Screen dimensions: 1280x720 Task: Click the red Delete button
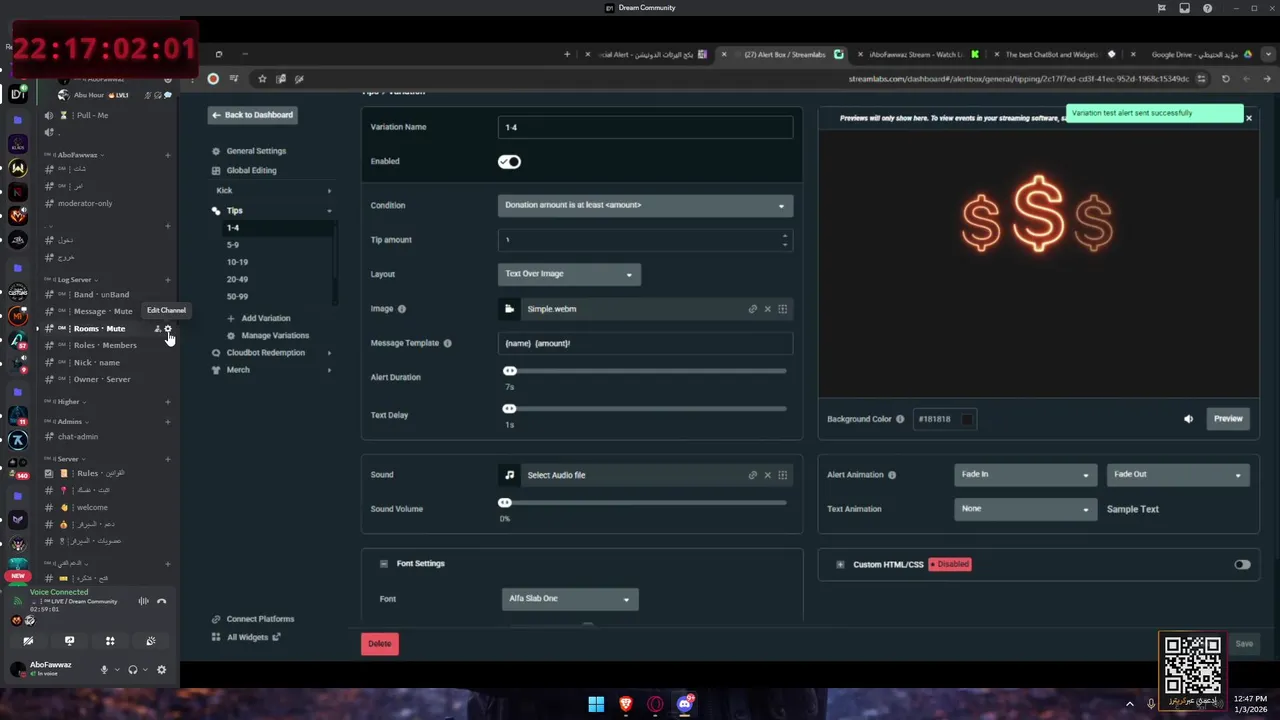pyautogui.click(x=380, y=644)
